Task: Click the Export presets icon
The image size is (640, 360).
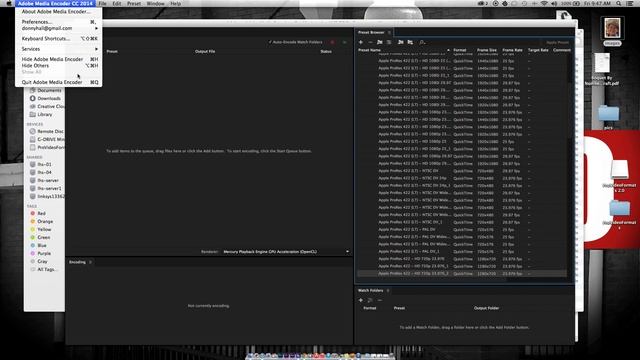Action: click(410, 42)
